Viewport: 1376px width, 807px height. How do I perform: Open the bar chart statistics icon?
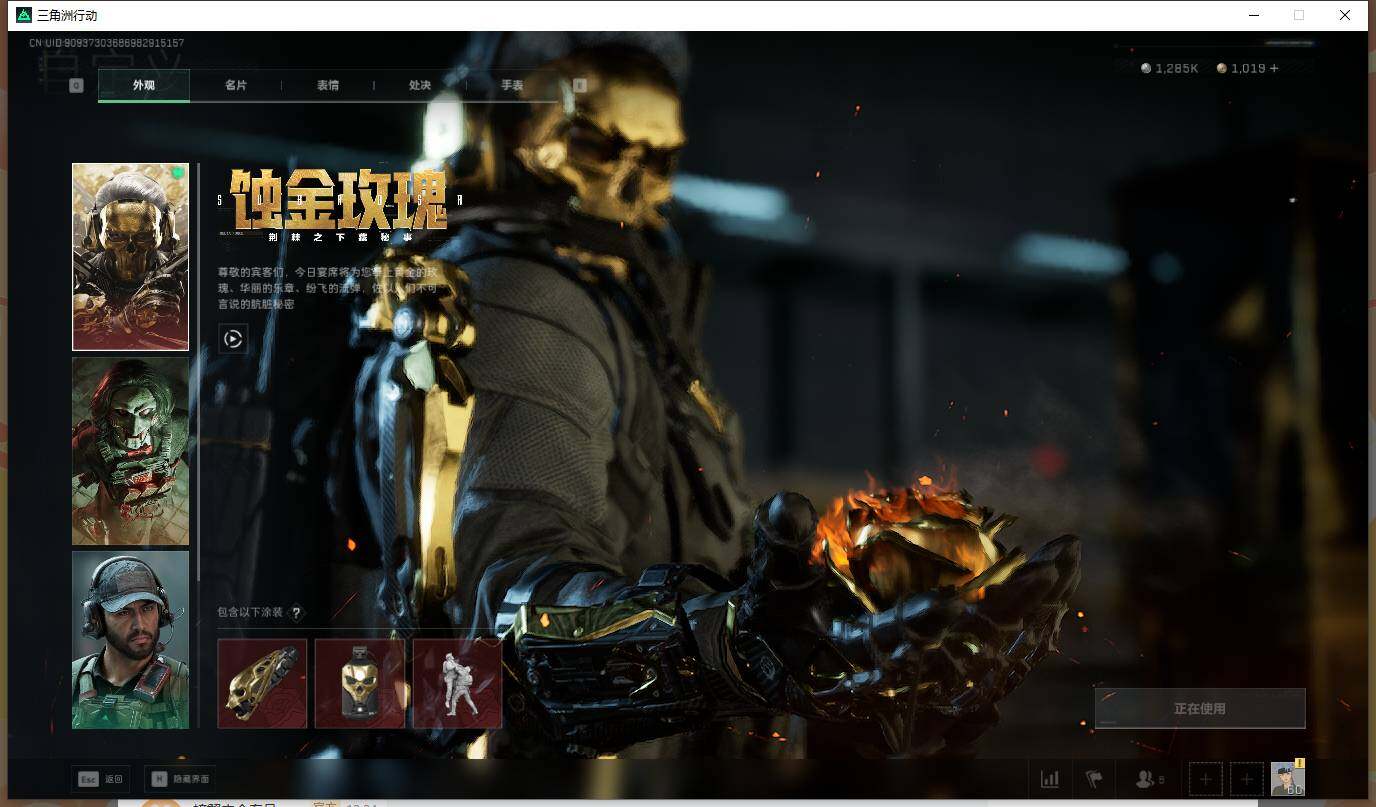(x=1050, y=779)
